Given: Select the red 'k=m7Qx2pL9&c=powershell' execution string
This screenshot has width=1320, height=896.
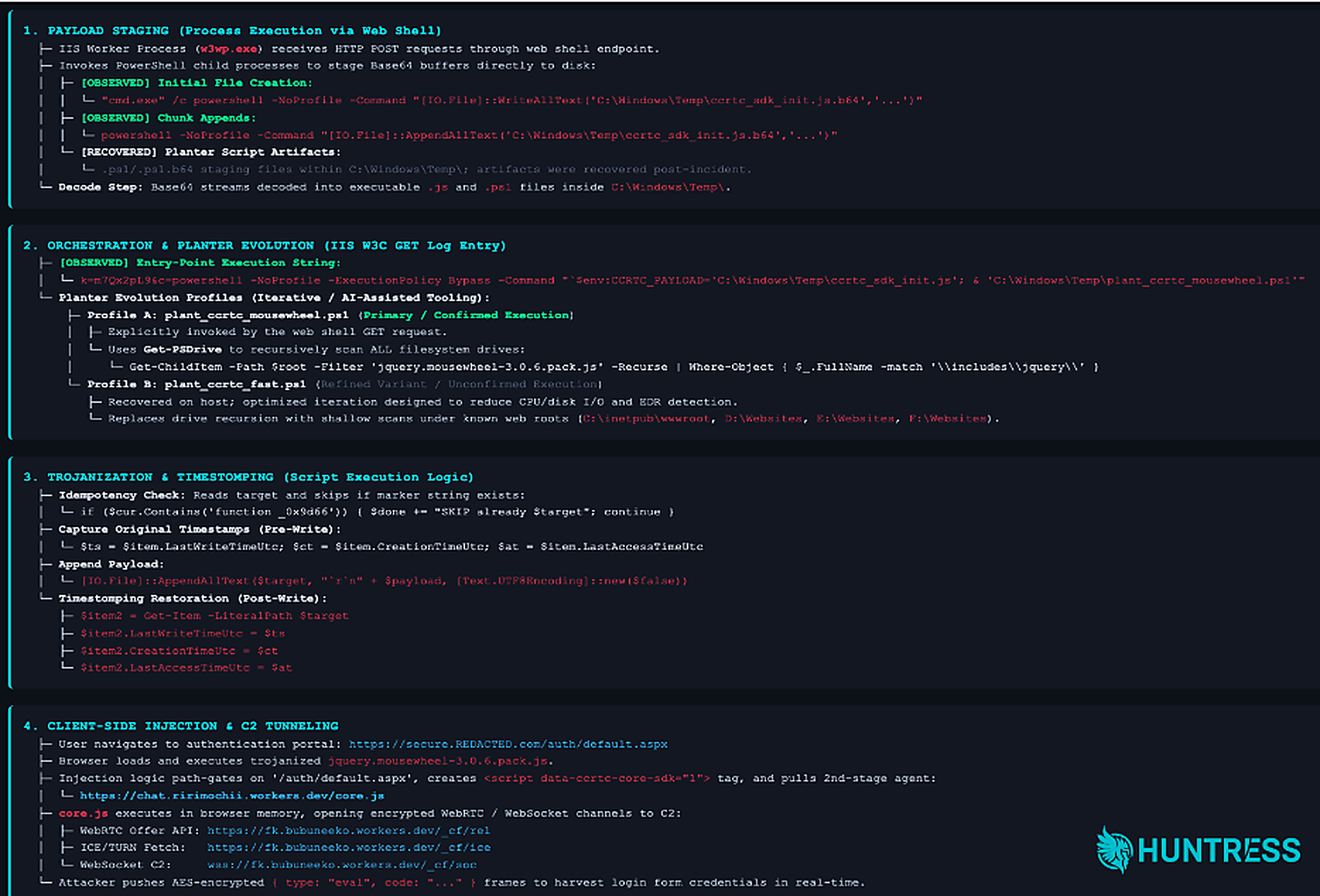Looking at the screenshot, I should pyautogui.click(x=692, y=281).
